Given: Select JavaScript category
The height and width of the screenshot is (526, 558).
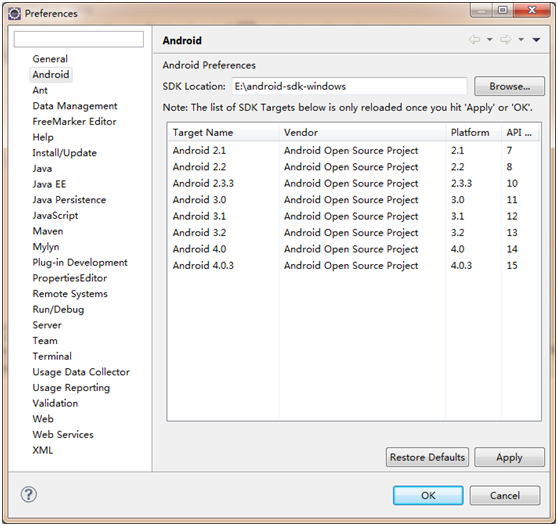Looking at the screenshot, I should point(55,215).
